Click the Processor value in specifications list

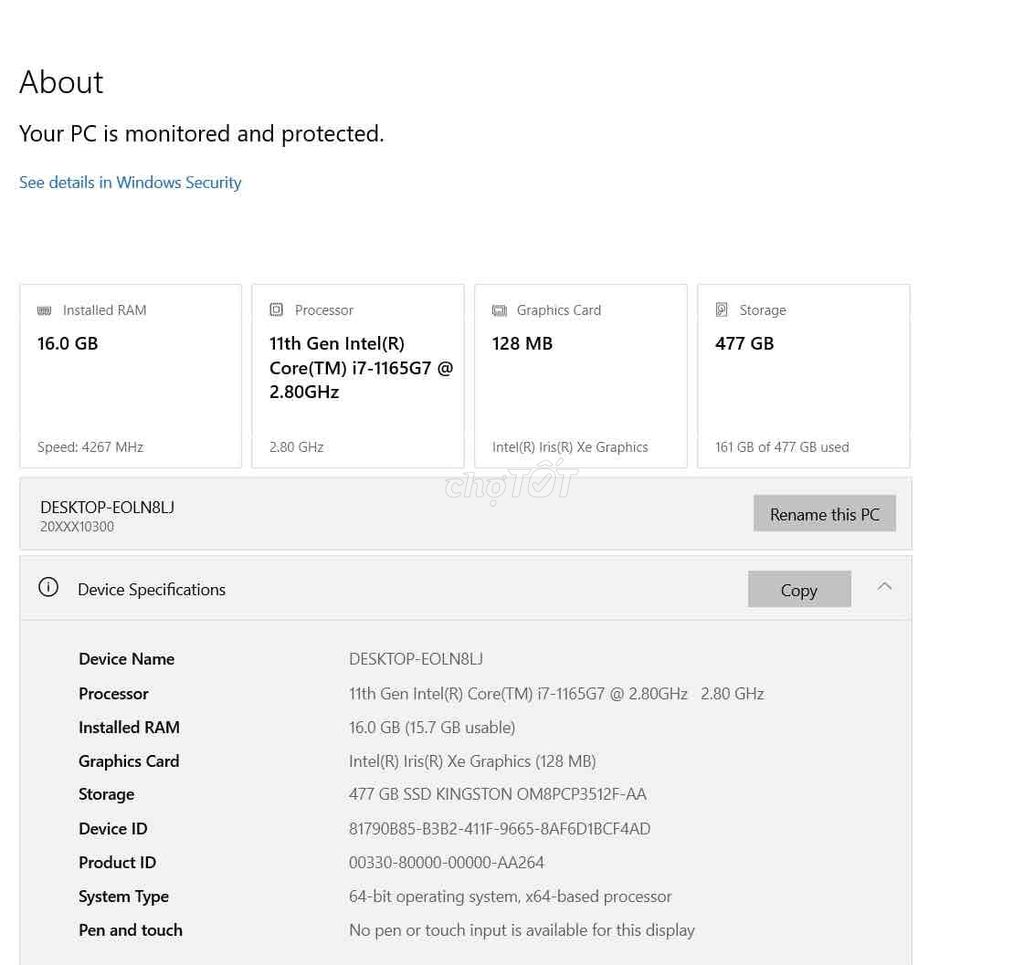[x=556, y=694]
